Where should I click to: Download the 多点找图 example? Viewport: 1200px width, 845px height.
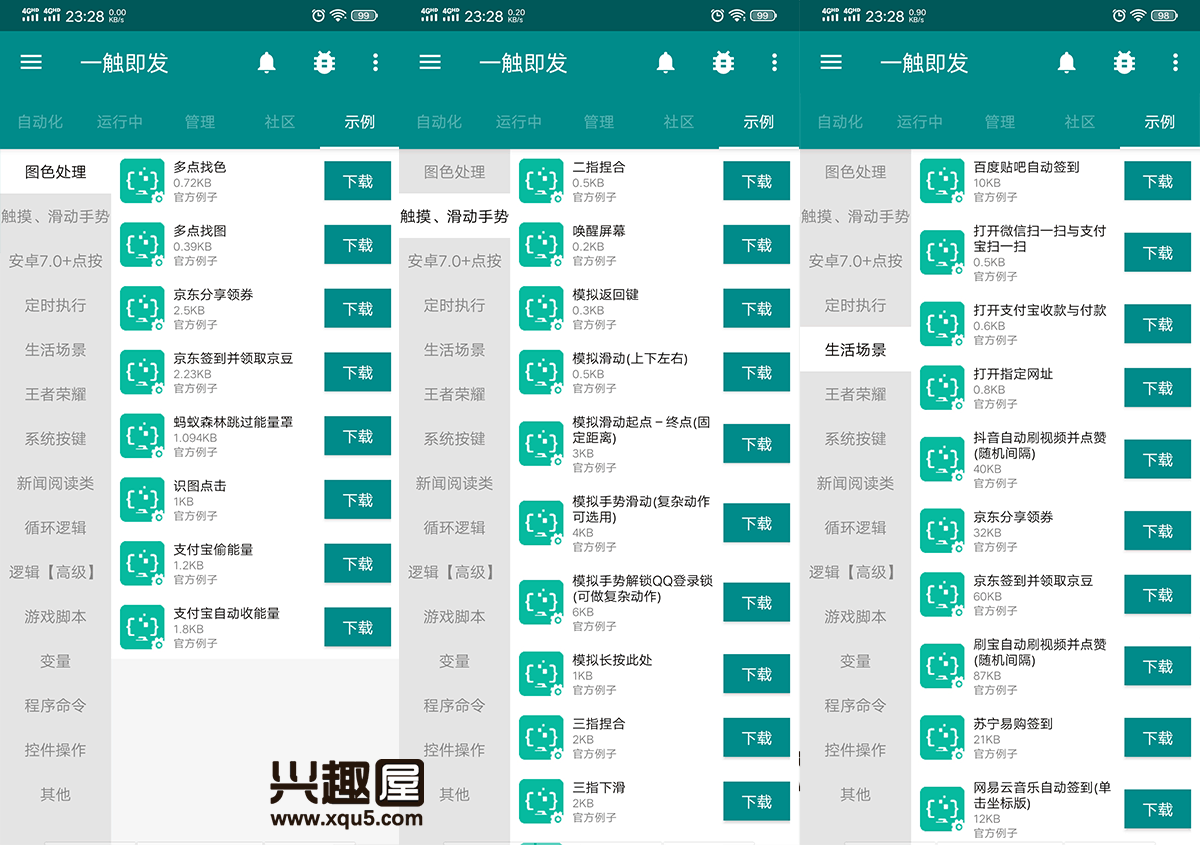point(358,245)
